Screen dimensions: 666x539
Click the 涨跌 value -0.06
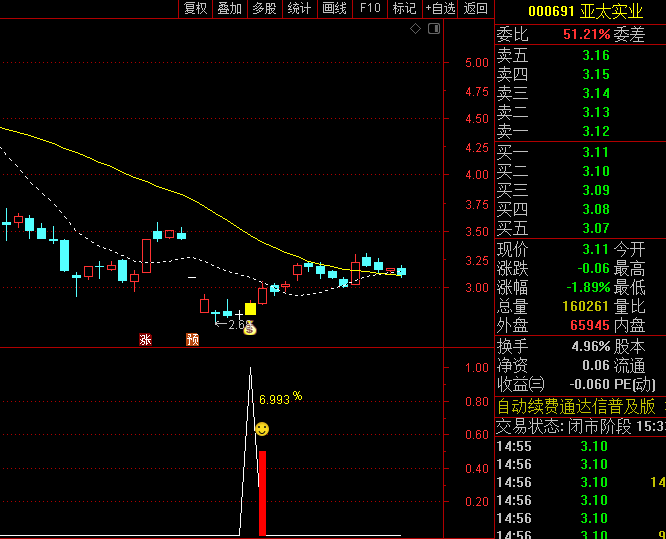click(x=593, y=268)
